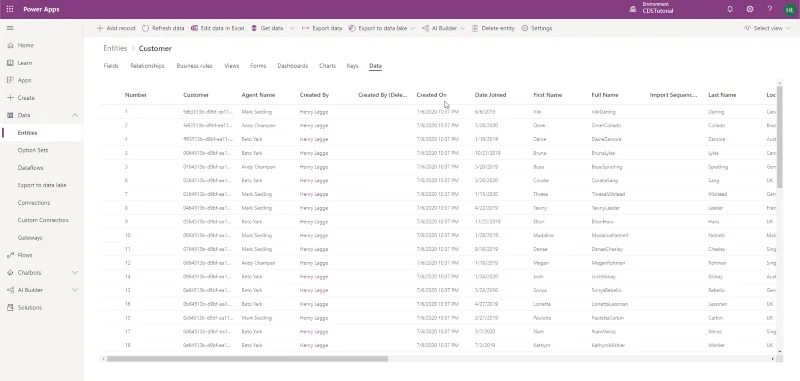
Task: Open entity Settings in the toolbar
Action: tap(537, 29)
